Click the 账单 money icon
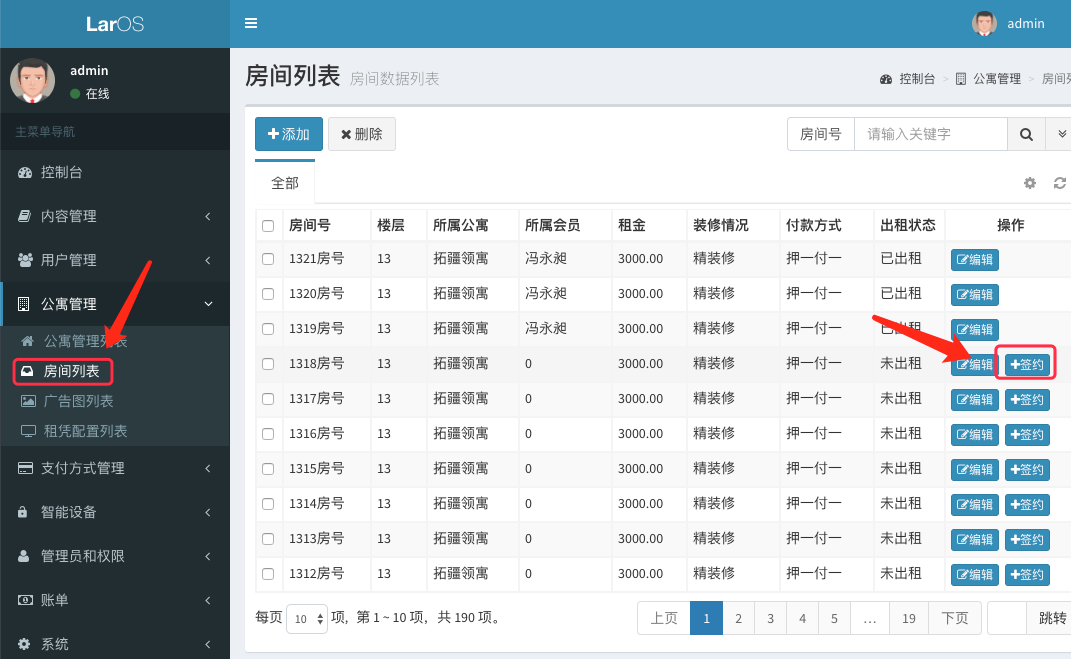 point(25,600)
